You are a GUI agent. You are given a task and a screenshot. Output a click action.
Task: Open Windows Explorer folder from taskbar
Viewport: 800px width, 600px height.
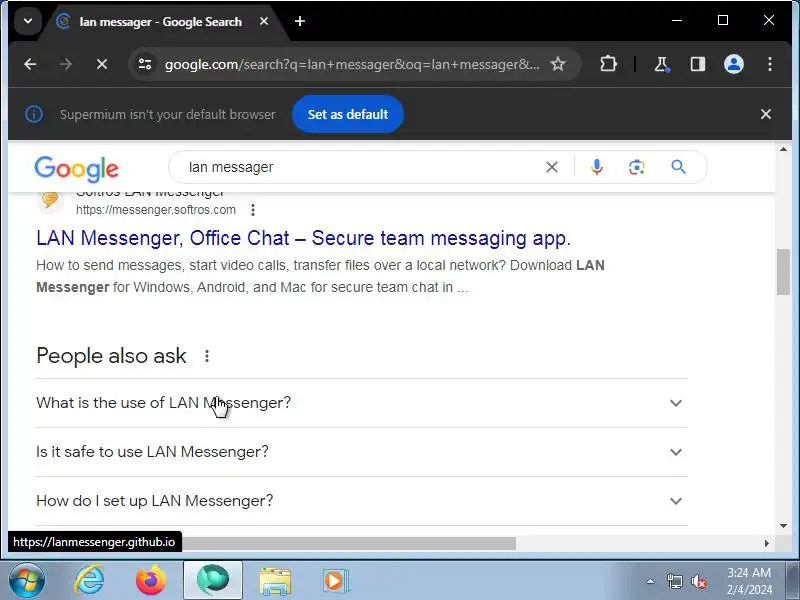point(275,581)
